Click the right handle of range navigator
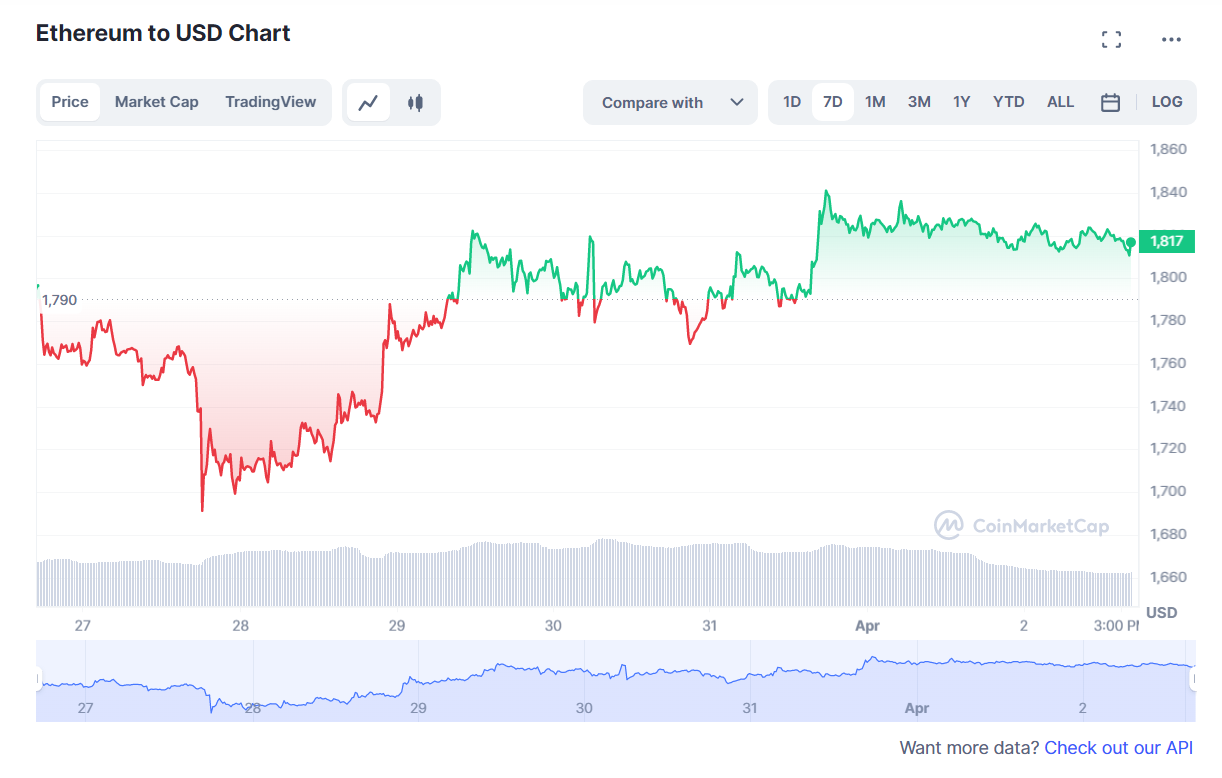The height and width of the screenshot is (778, 1222). point(1193,680)
